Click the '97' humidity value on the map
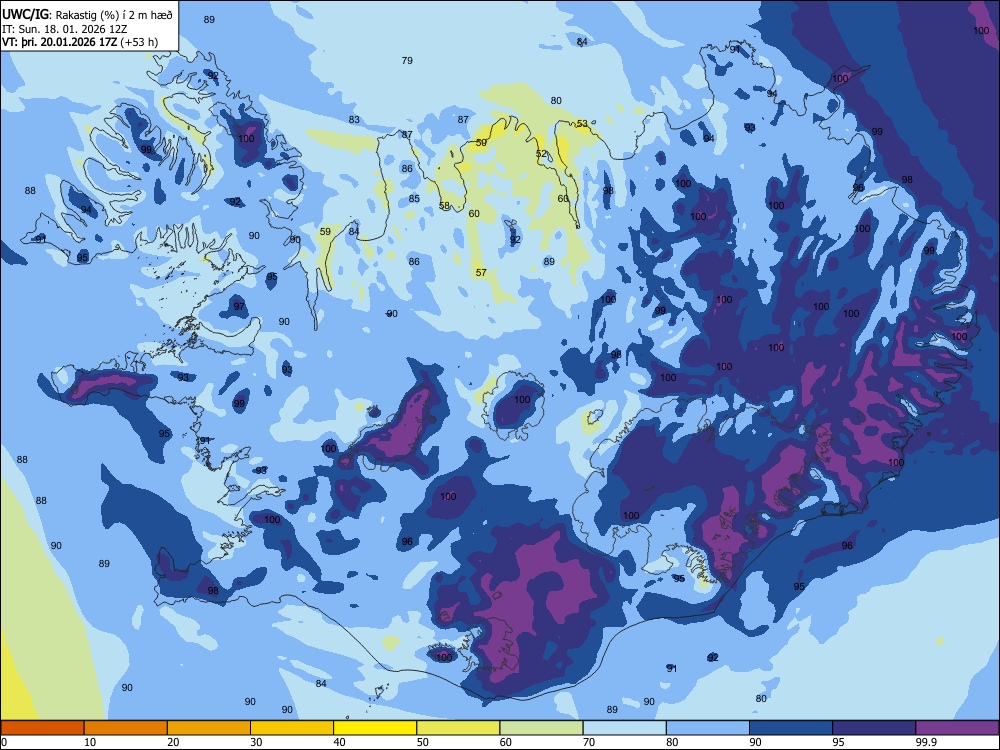 pos(239,306)
